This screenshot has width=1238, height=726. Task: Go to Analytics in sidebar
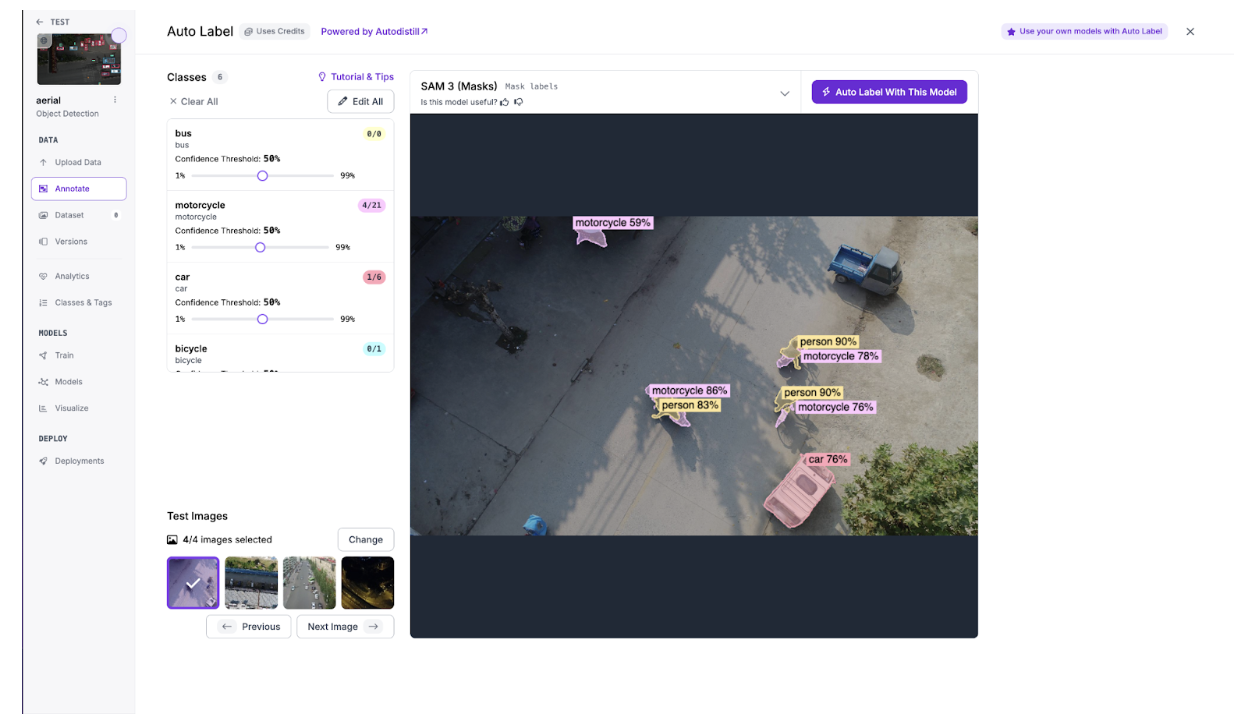click(x=71, y=276)
